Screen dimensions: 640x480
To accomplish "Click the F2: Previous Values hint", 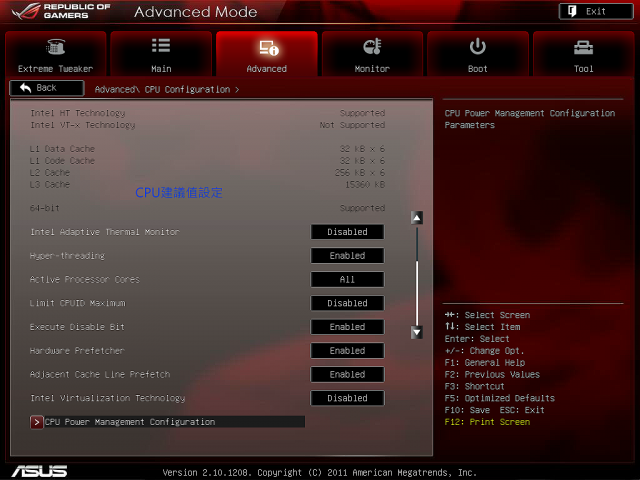I will 492,374.
